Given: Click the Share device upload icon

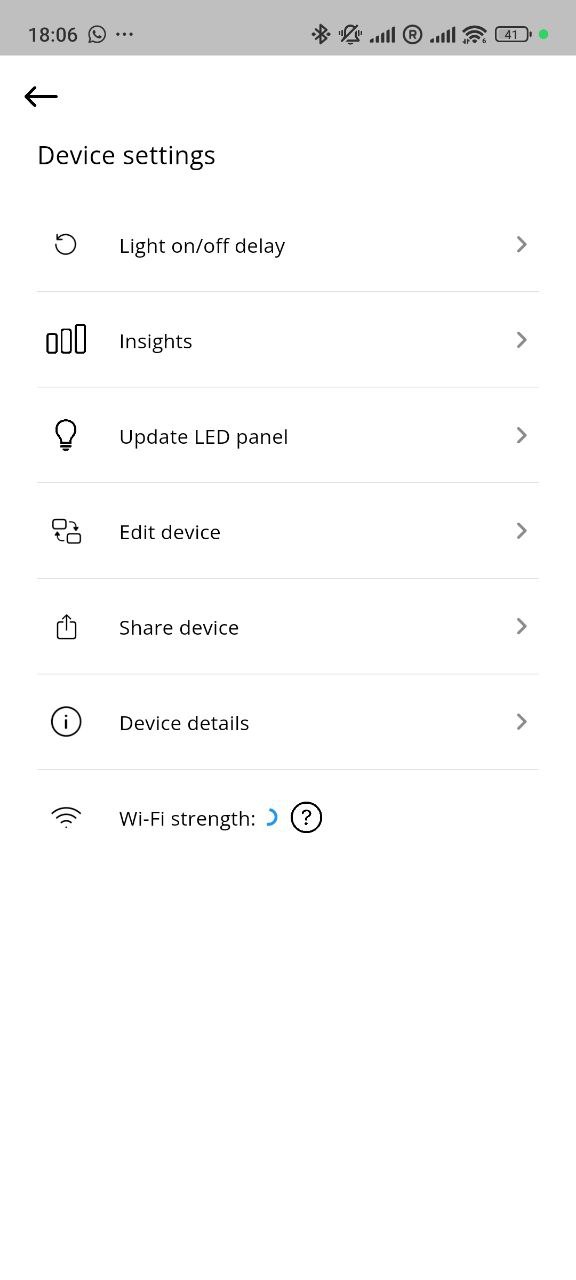Looking at the screenshot, I should coord(66,627).
